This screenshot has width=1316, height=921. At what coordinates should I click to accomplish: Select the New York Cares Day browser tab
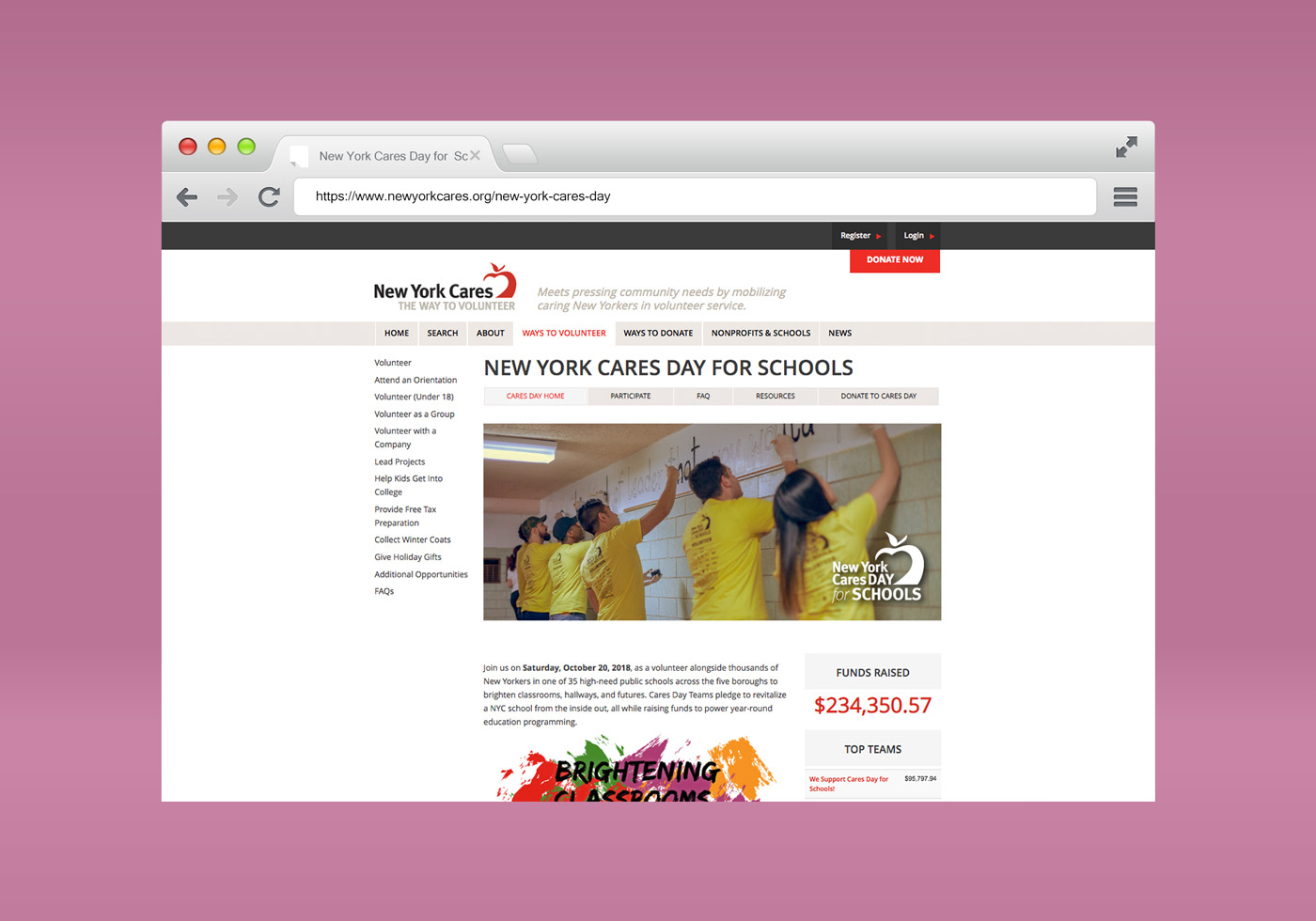tap(385, 154)
